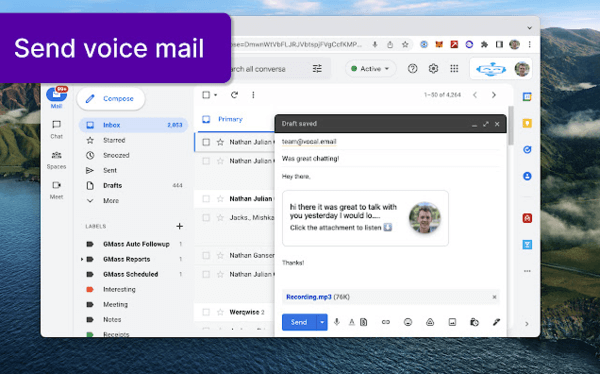Viewport: 600px width, 374px height.
Task: Open the emoji picker in compose toolbar
Action: (408, 322)
